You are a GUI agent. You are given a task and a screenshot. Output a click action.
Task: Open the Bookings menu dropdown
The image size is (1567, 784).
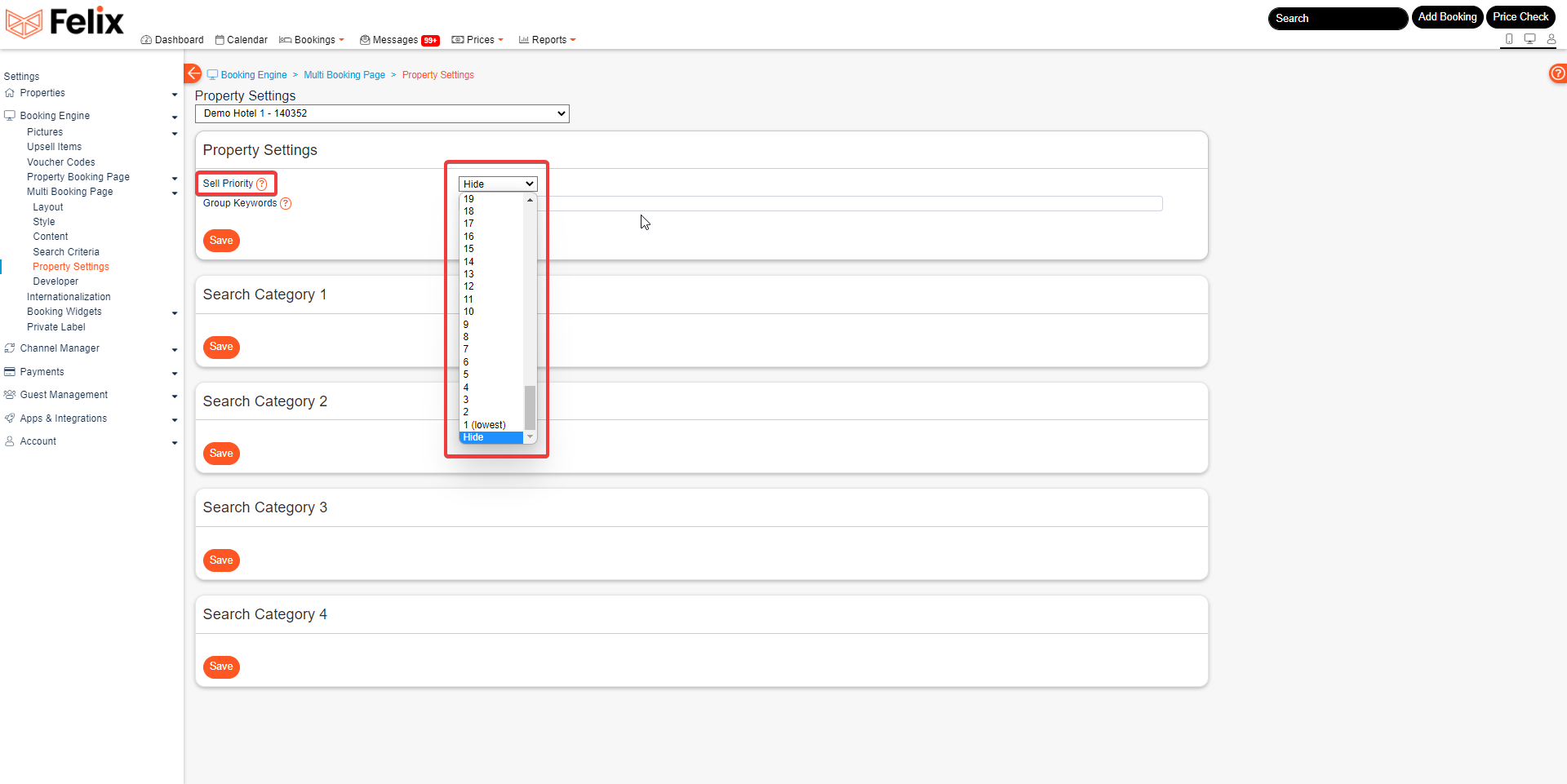pos(312,40)
